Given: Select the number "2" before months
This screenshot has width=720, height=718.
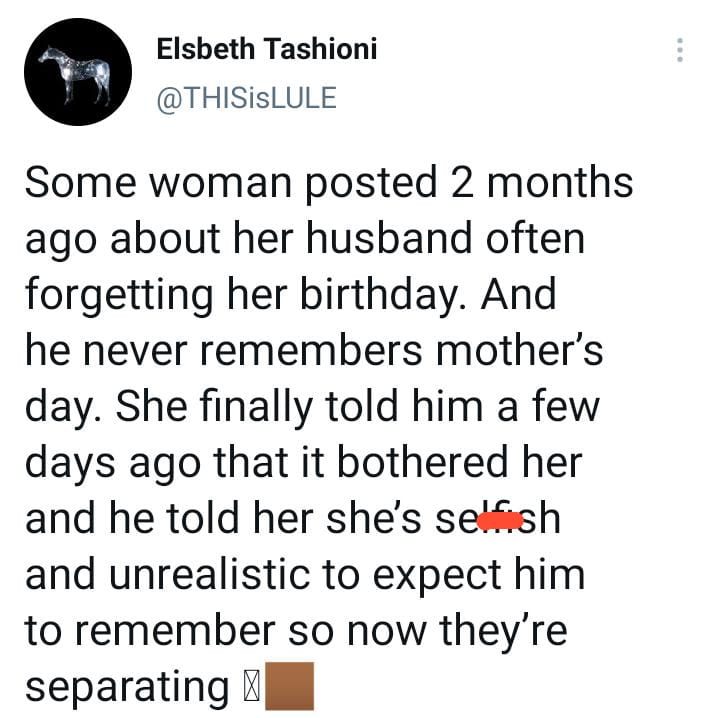Looking at the screenshot, I should click(x=462, y=182).
